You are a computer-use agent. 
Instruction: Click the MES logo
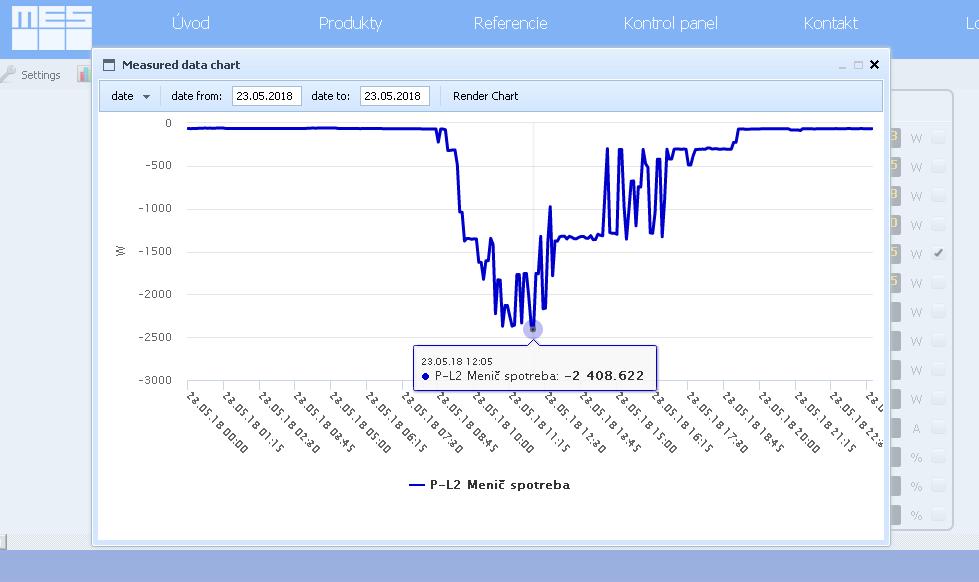pos(52,28)
